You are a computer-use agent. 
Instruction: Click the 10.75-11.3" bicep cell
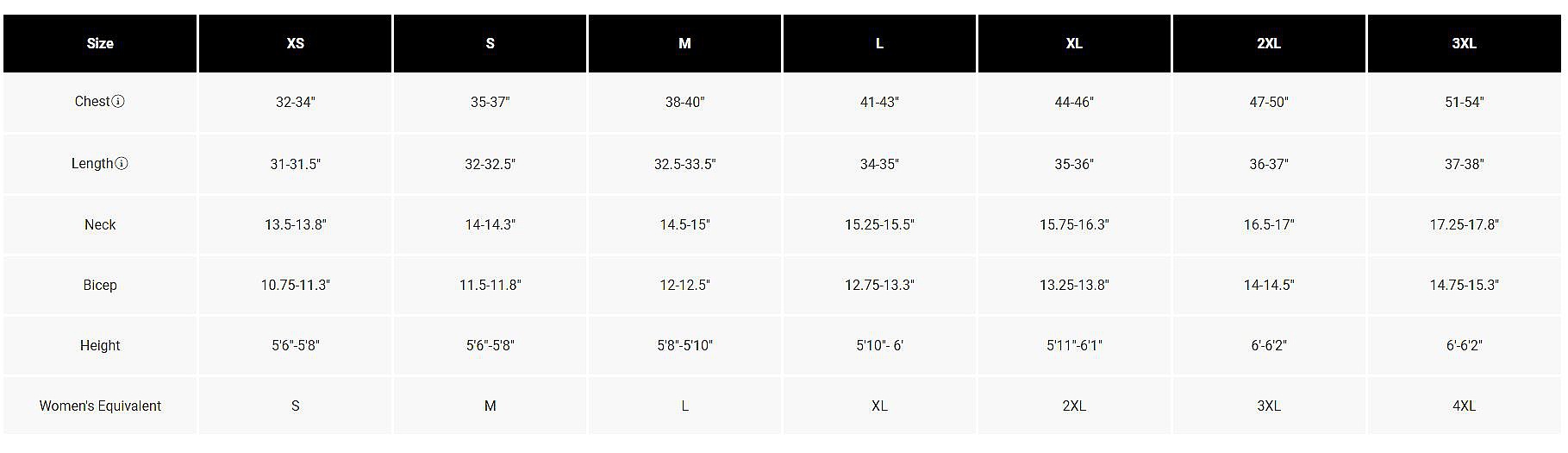[295, 285]
